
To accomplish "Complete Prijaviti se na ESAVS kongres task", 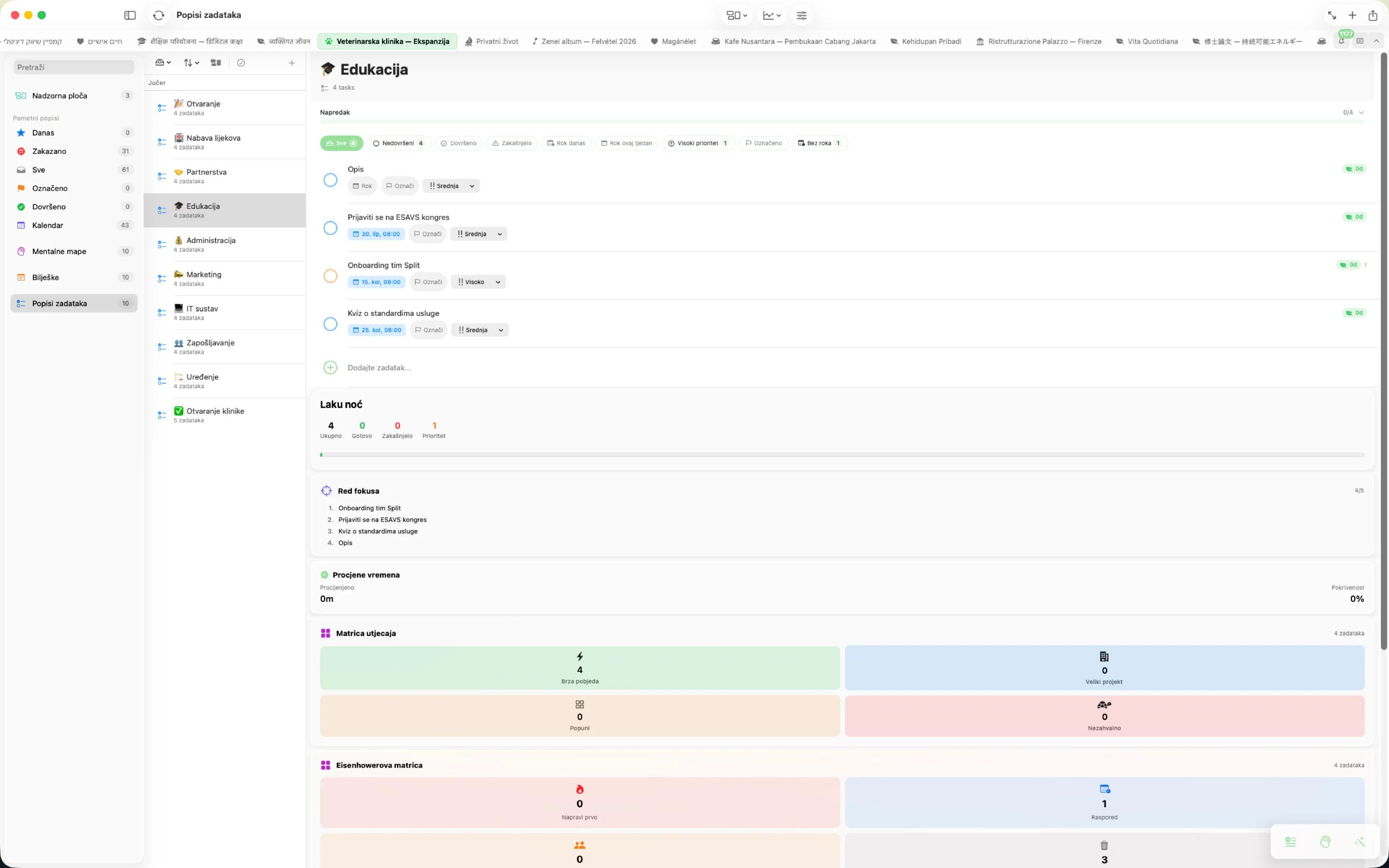I will [x=330, y=228].
